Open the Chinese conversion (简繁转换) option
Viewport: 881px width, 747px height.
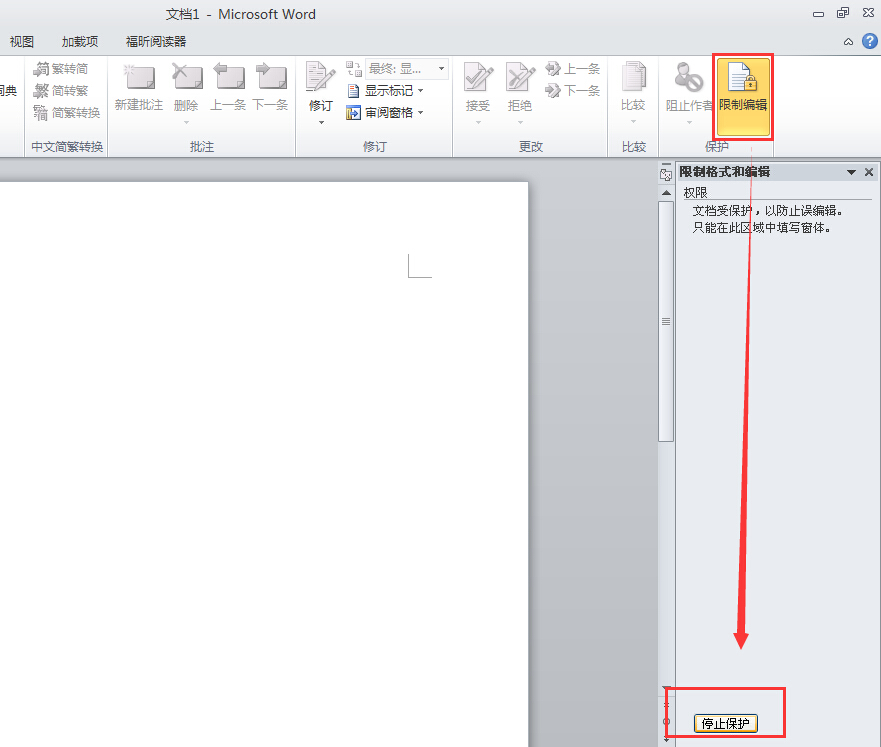pyautogui.click(x=67, y=113)
